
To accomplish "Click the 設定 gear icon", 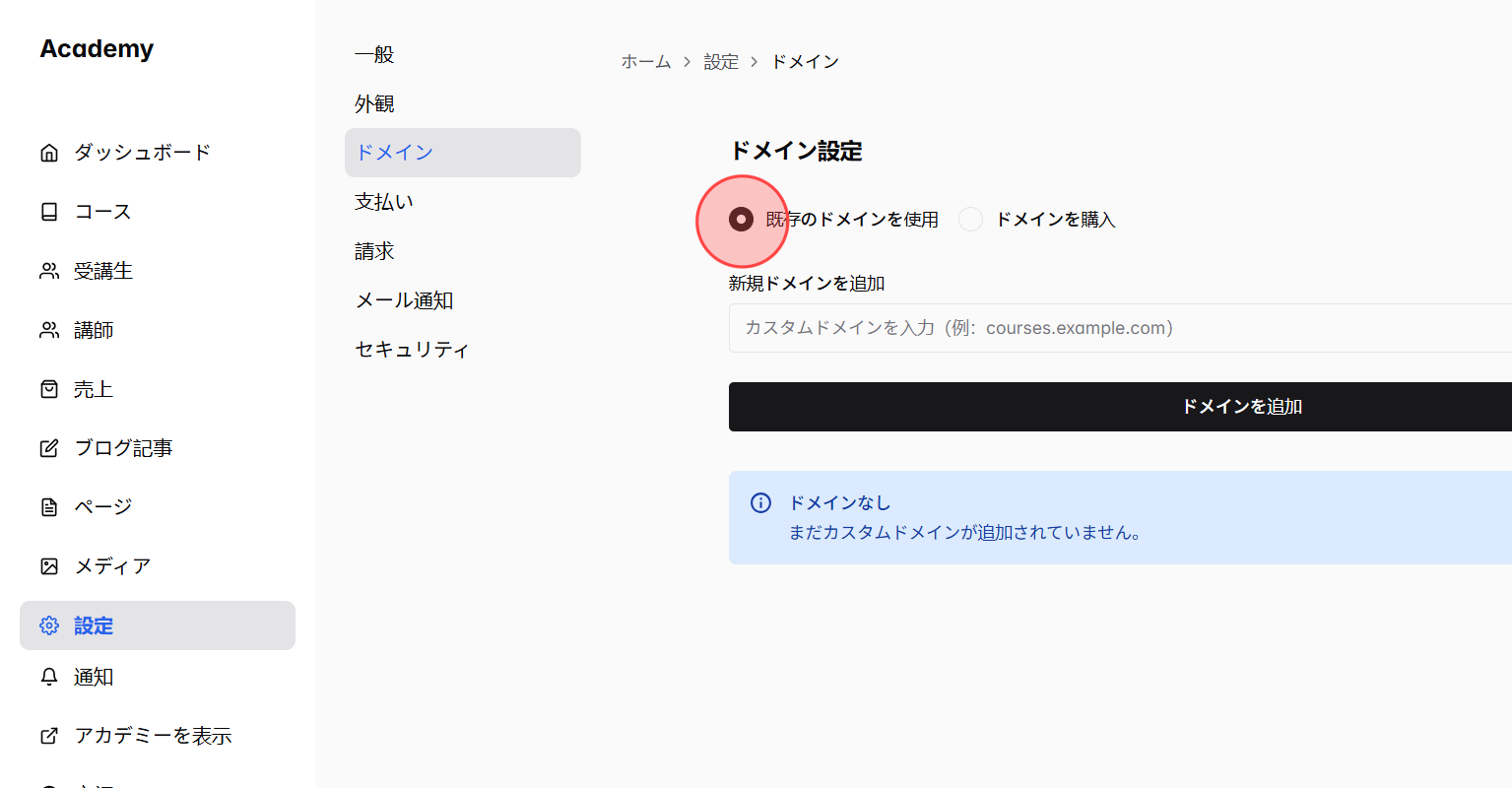I will click(49, 625).
